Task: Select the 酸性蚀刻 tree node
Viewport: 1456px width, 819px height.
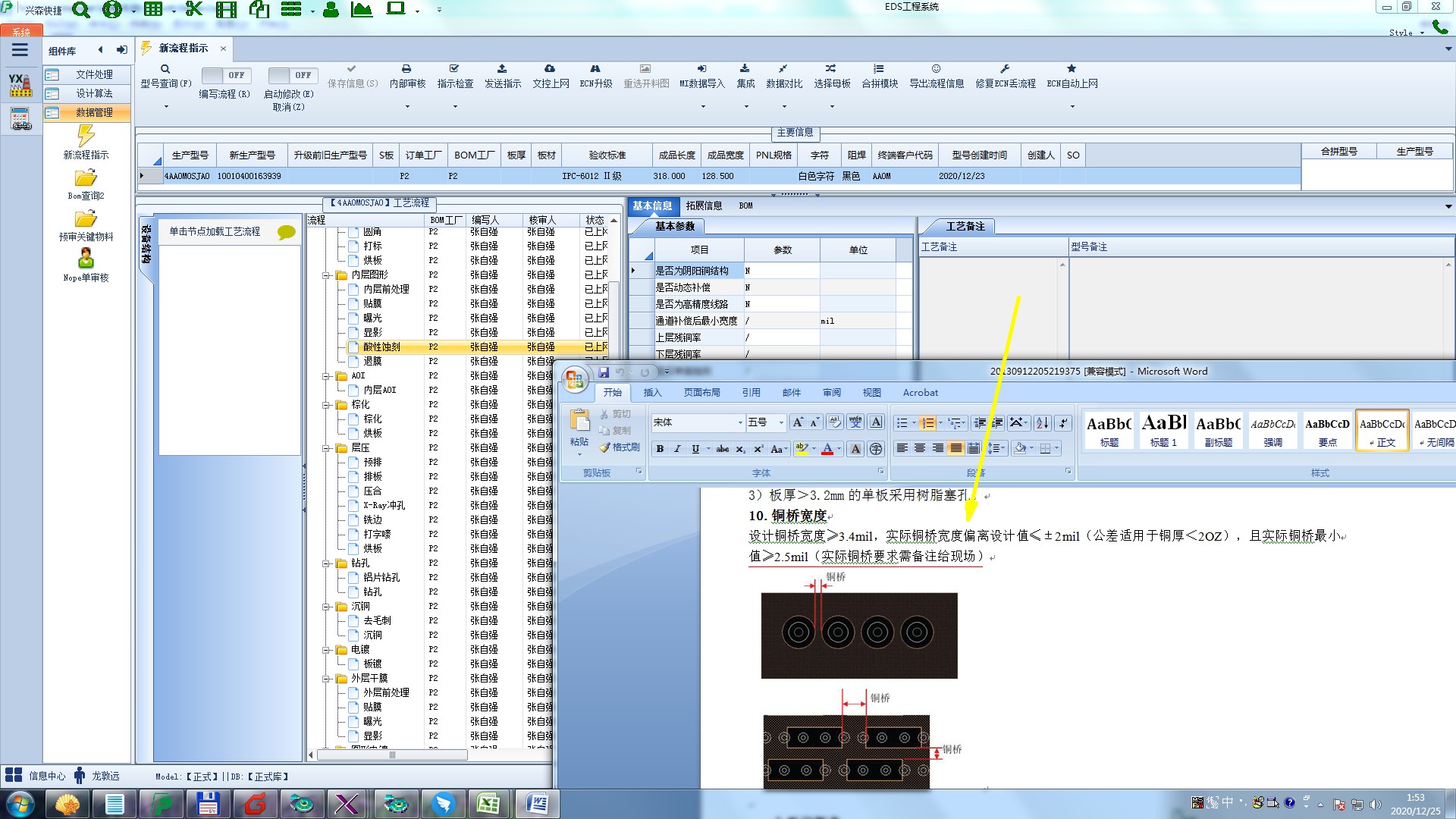Action: 381,347
